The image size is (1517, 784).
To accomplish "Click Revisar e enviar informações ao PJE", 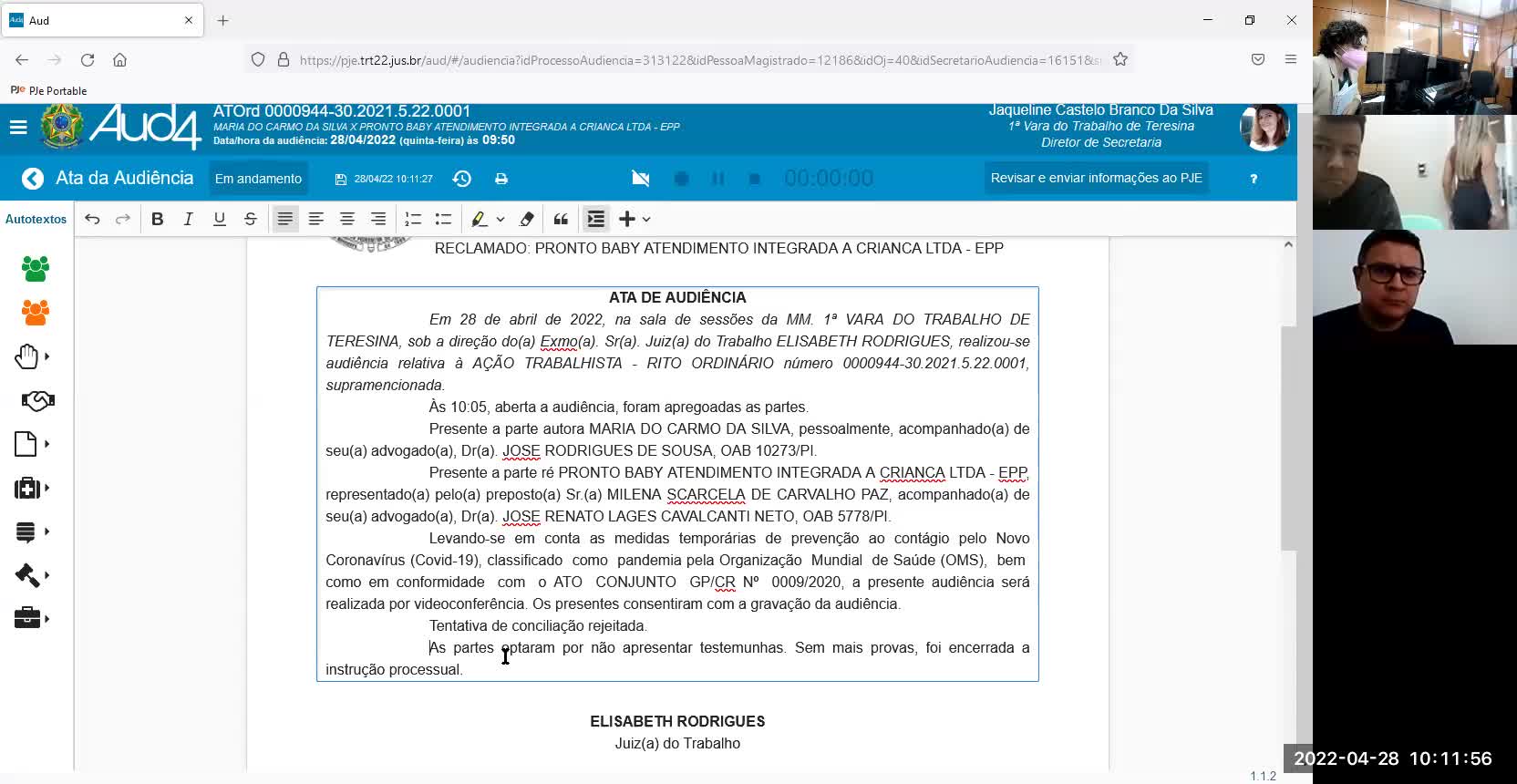I will tap(1097, 178).
